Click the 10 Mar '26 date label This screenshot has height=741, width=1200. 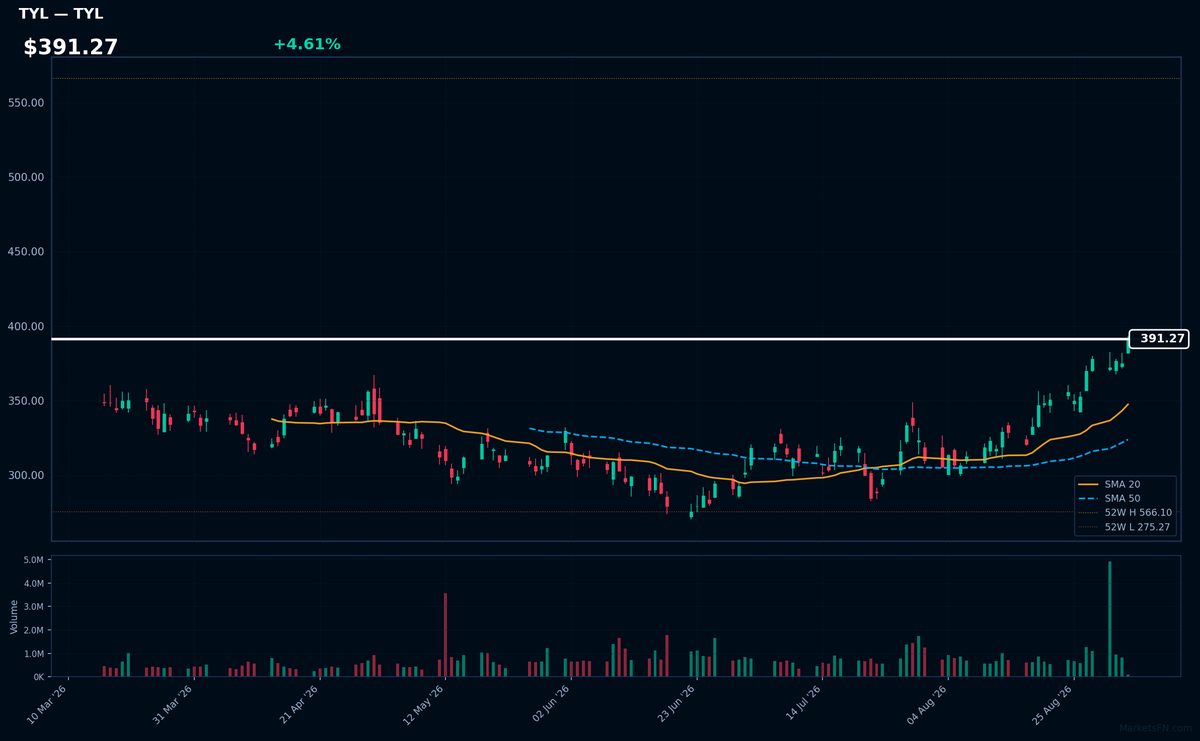pyautogui.click(x=47, y=704)
